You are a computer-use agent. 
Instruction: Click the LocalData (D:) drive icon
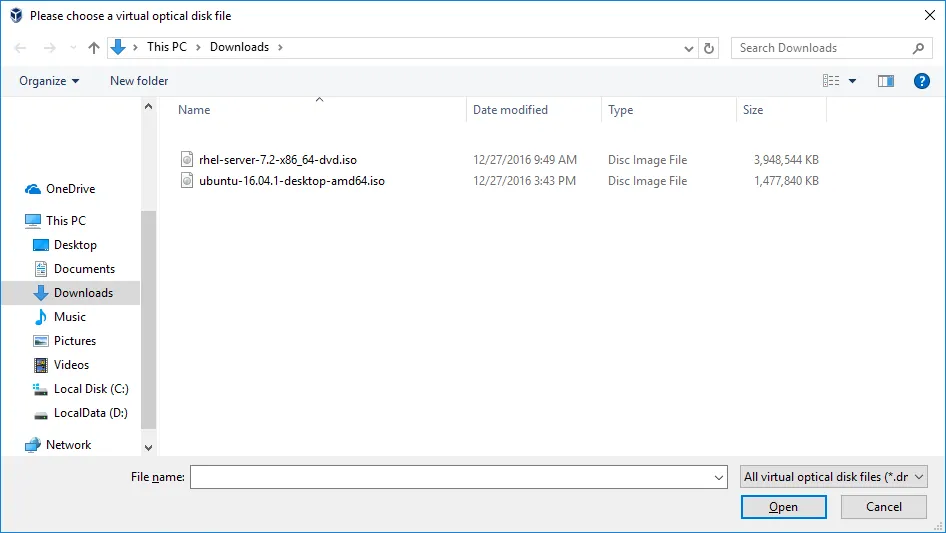(40, 415)
